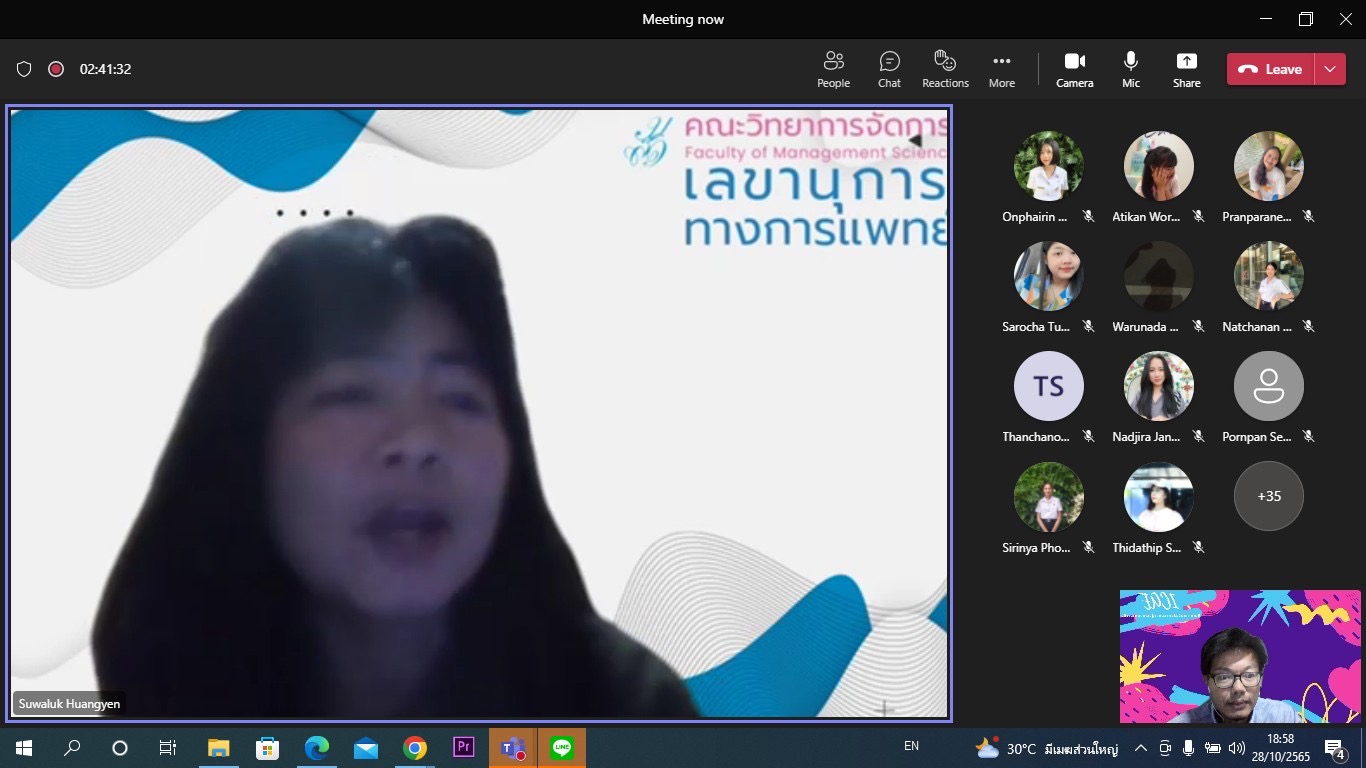The height and width of the screenshot is (768, 1366).
Task: Open the People panel
Action: coord(833,69)
